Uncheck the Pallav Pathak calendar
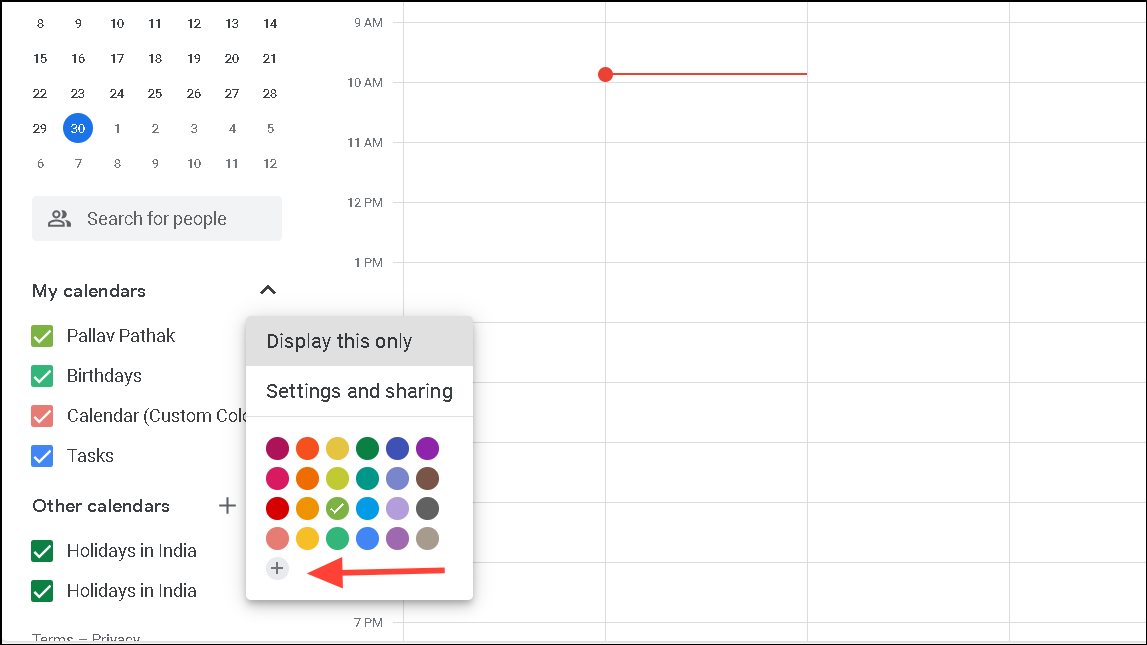 point(42,336)
